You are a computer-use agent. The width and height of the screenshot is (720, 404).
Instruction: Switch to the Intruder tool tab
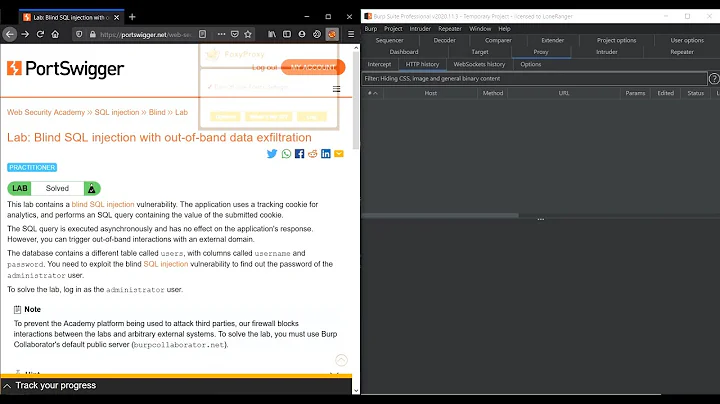point(607,52)
